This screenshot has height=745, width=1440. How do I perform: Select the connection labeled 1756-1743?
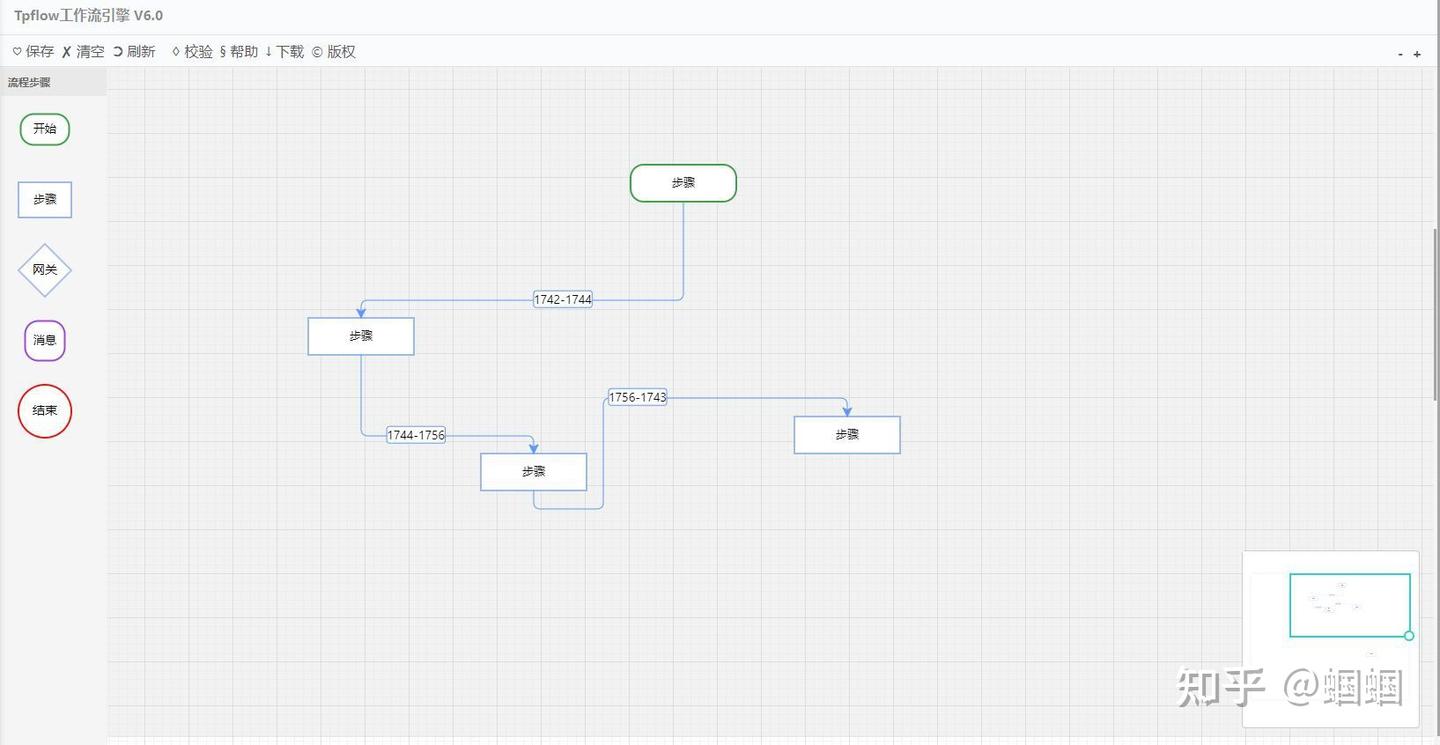point(637,396)
